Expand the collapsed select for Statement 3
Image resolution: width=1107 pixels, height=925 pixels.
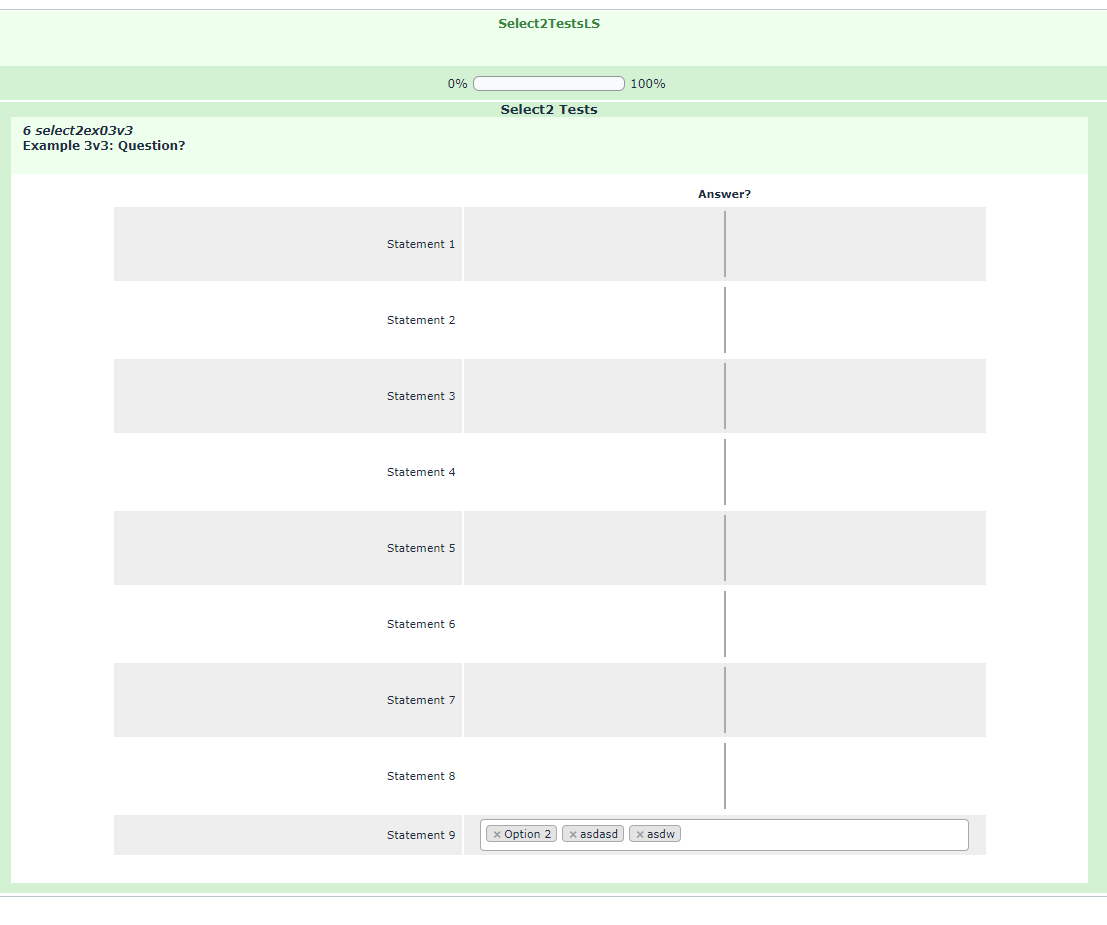[x=725, y=396]
